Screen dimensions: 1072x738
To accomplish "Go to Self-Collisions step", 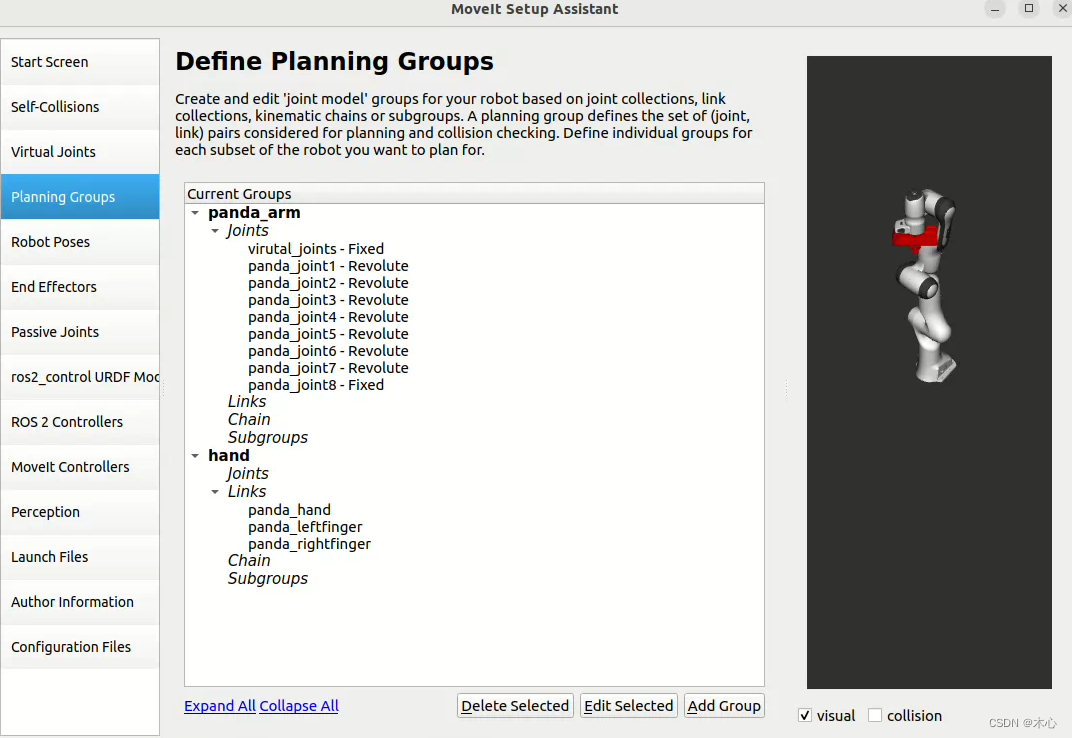I will coord(80,107).
